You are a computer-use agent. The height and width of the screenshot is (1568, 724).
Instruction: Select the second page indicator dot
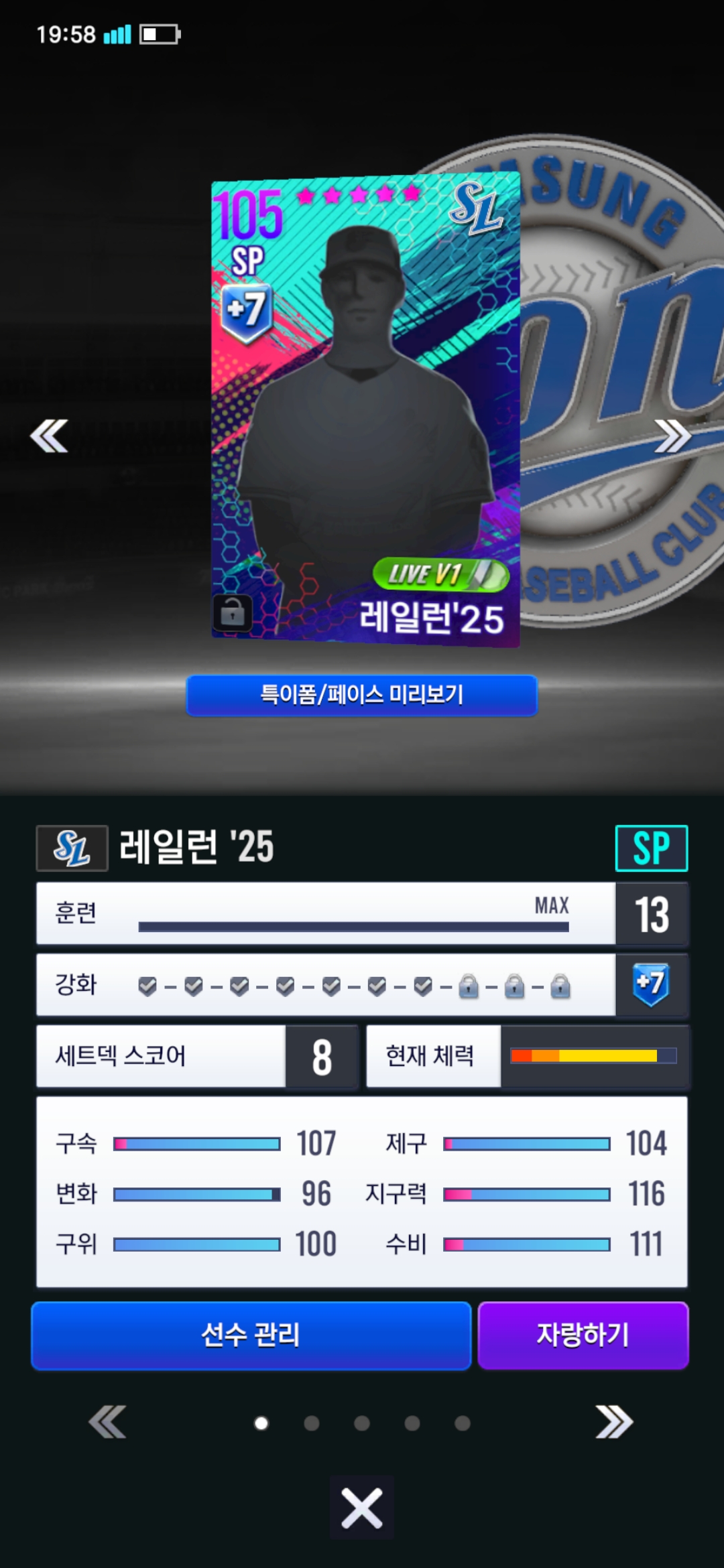312,1423
